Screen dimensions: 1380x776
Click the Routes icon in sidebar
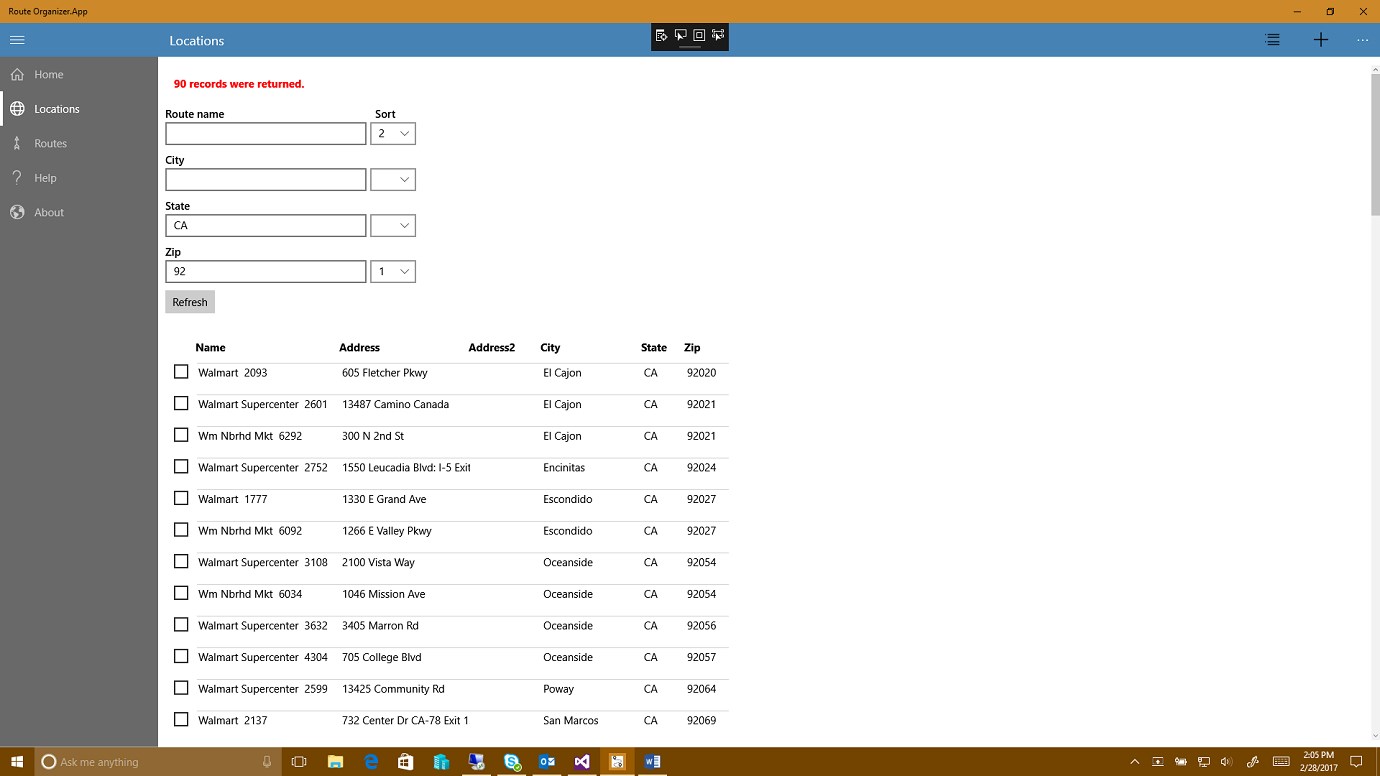pos(17,143)
